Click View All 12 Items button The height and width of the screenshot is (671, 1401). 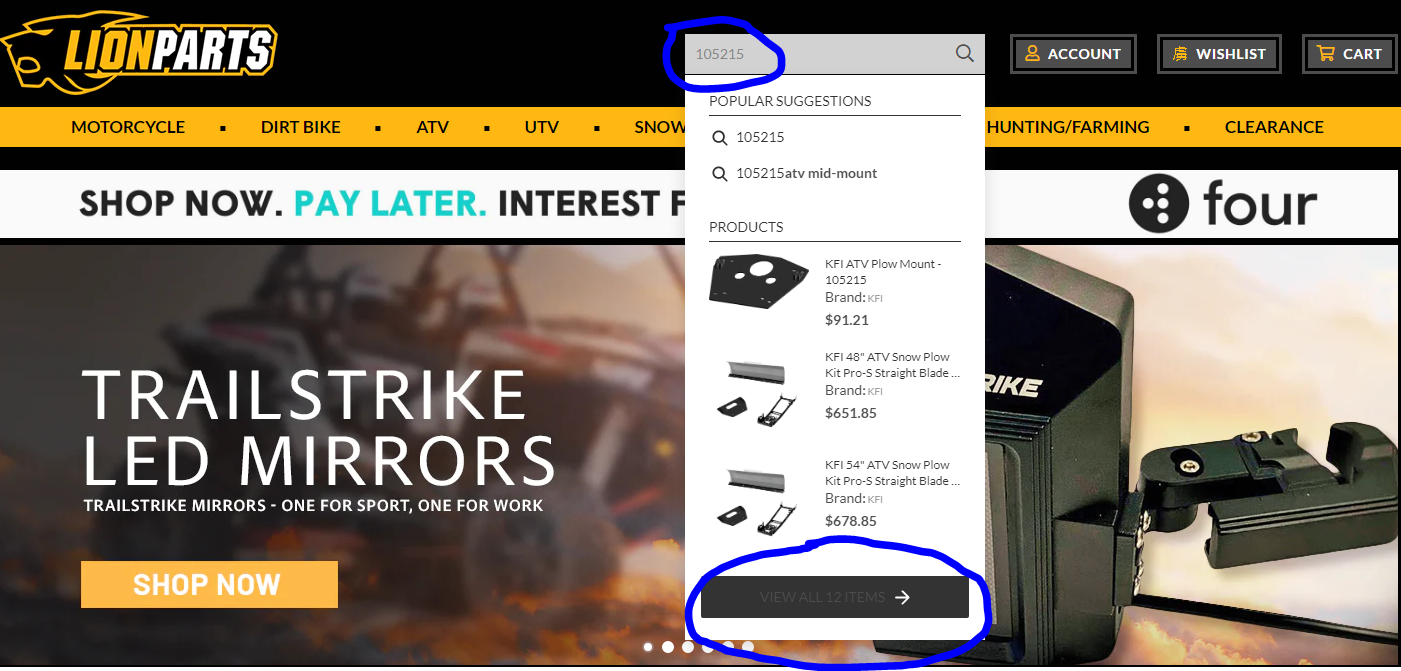click(835, 597)
